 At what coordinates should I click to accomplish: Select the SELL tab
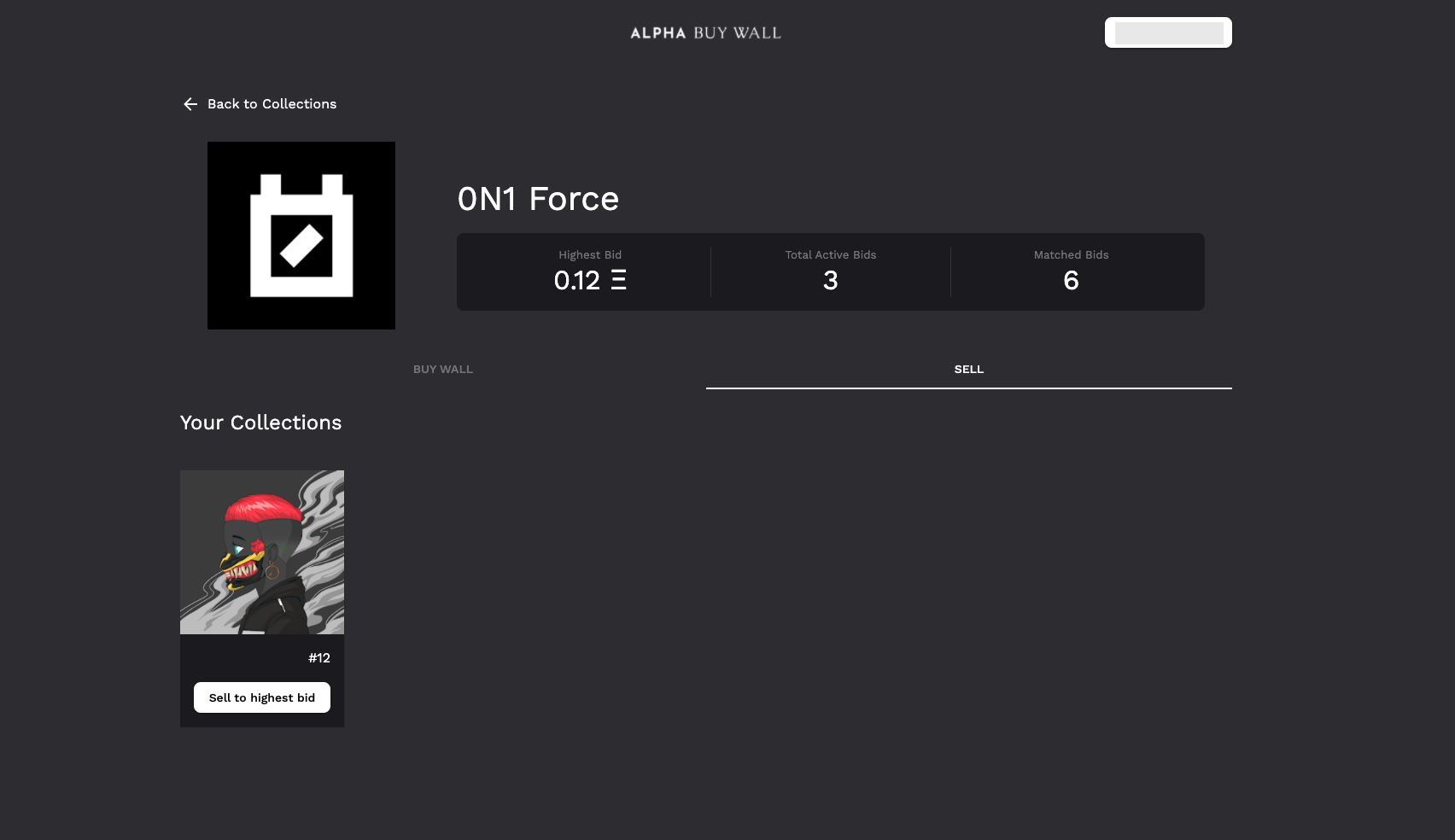969,370
